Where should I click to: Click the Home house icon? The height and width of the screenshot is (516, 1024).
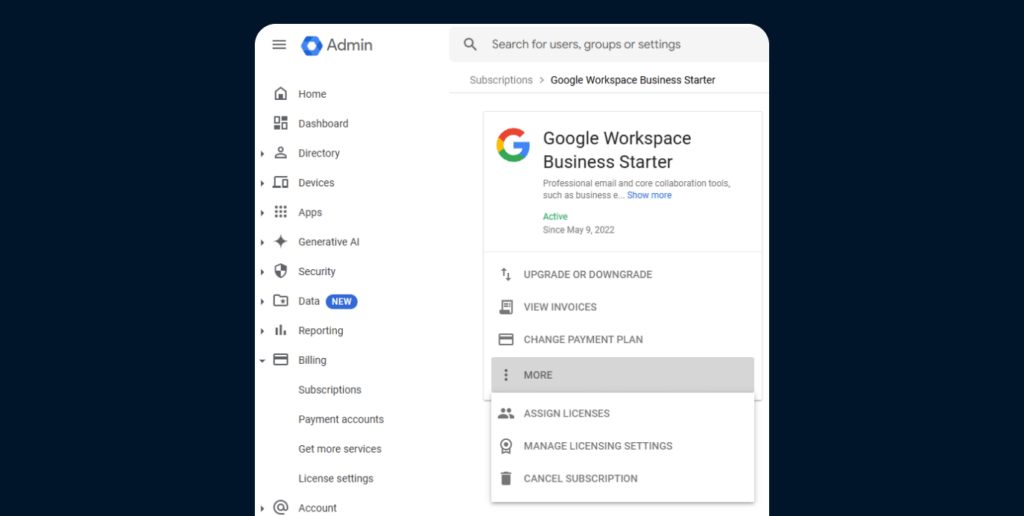(x=281, y=94)
